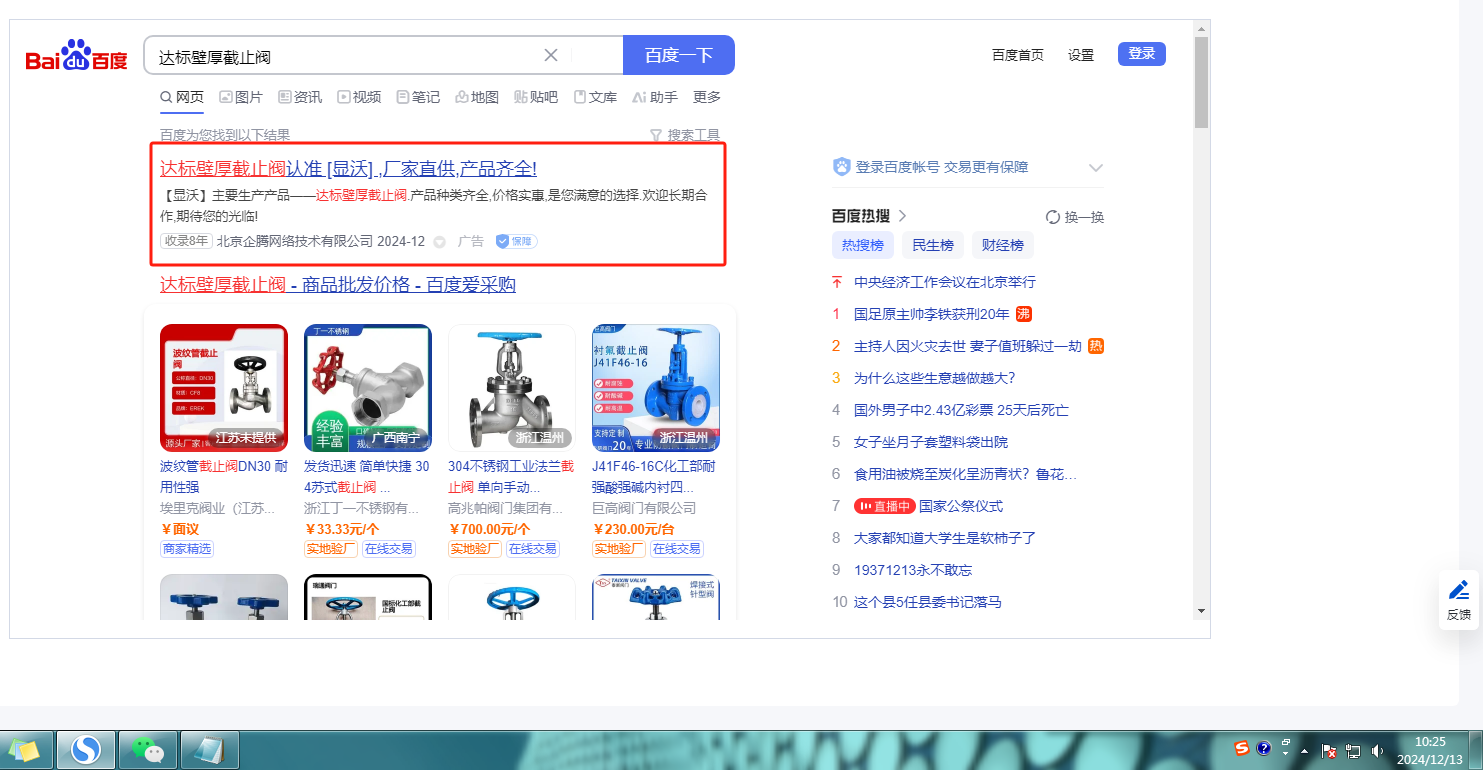Expand the 登录百度帐号 chevron
The height and width of the screenshot is (770, 1483).
[x=1095, y=168]
